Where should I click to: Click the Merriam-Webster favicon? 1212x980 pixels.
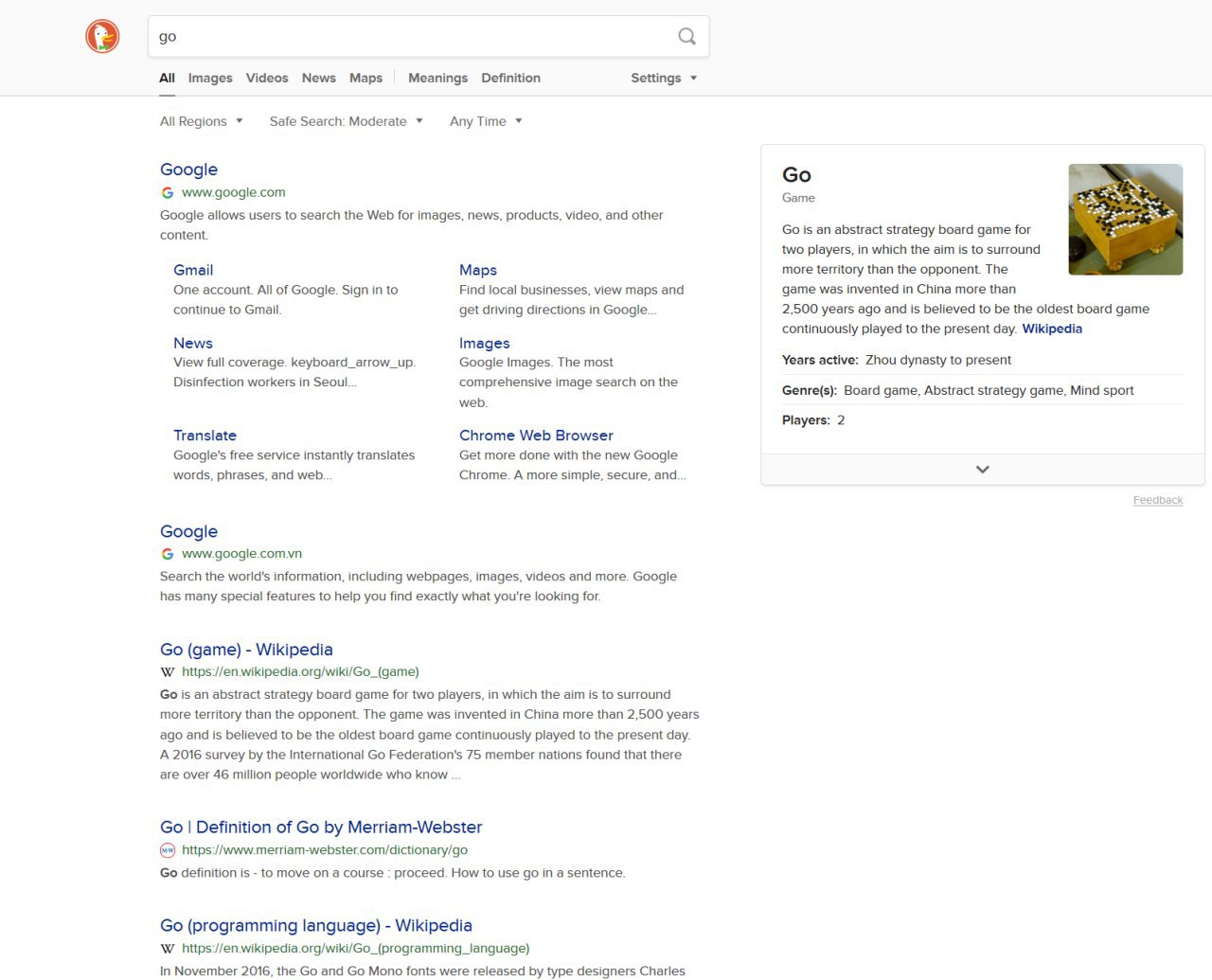point(168,850)
